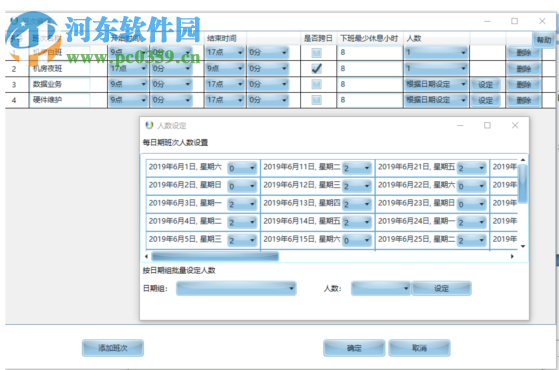Confirm with the 确定 button
Image resolution: width=559 pixels, height=370 pixels.
point(354,348)
